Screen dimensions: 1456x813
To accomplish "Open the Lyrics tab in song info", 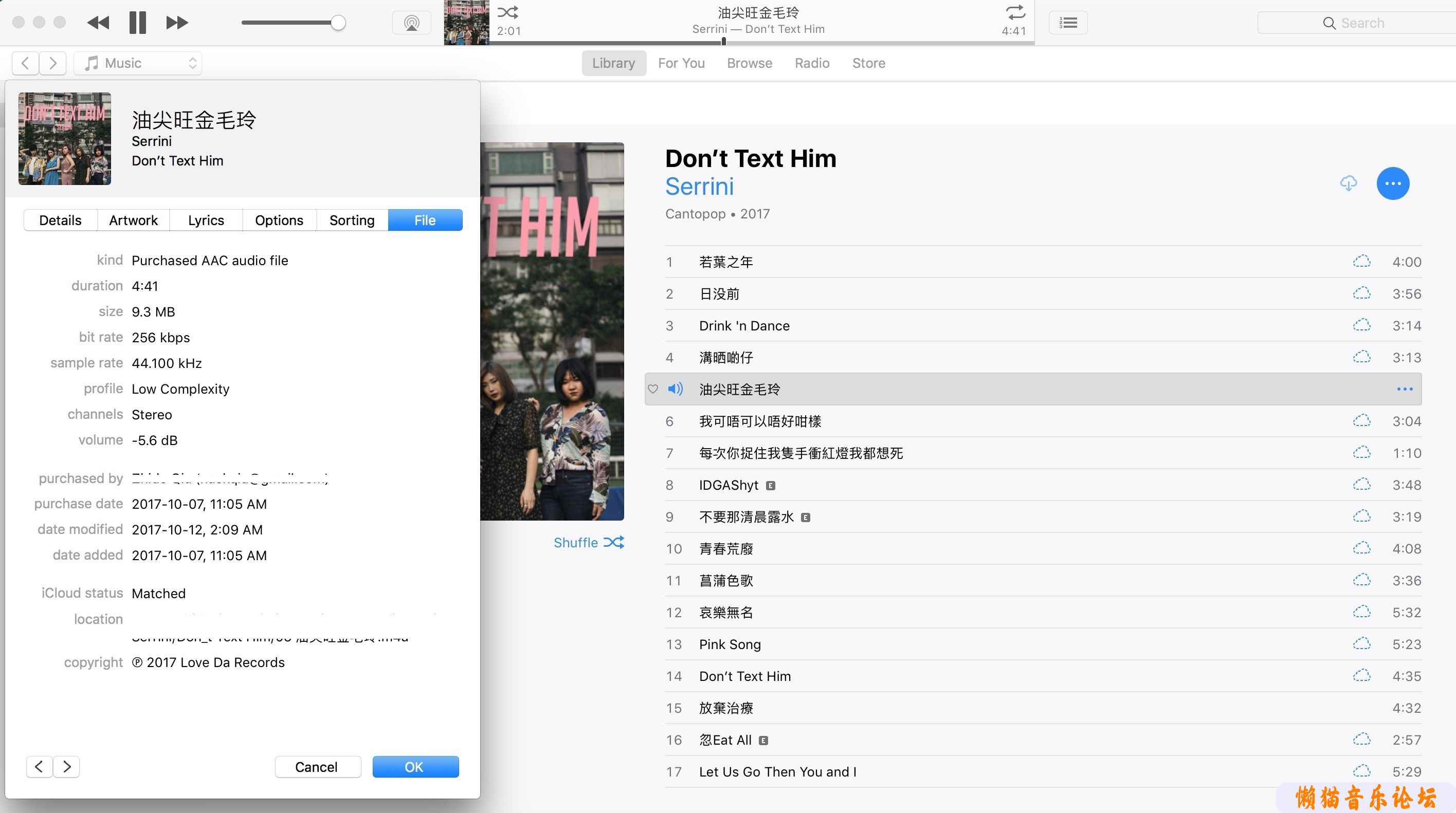I will click(206, 220).
